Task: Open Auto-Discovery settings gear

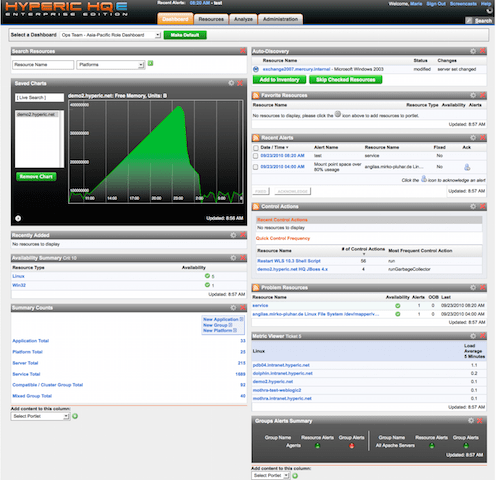Action: coord(473,51)
